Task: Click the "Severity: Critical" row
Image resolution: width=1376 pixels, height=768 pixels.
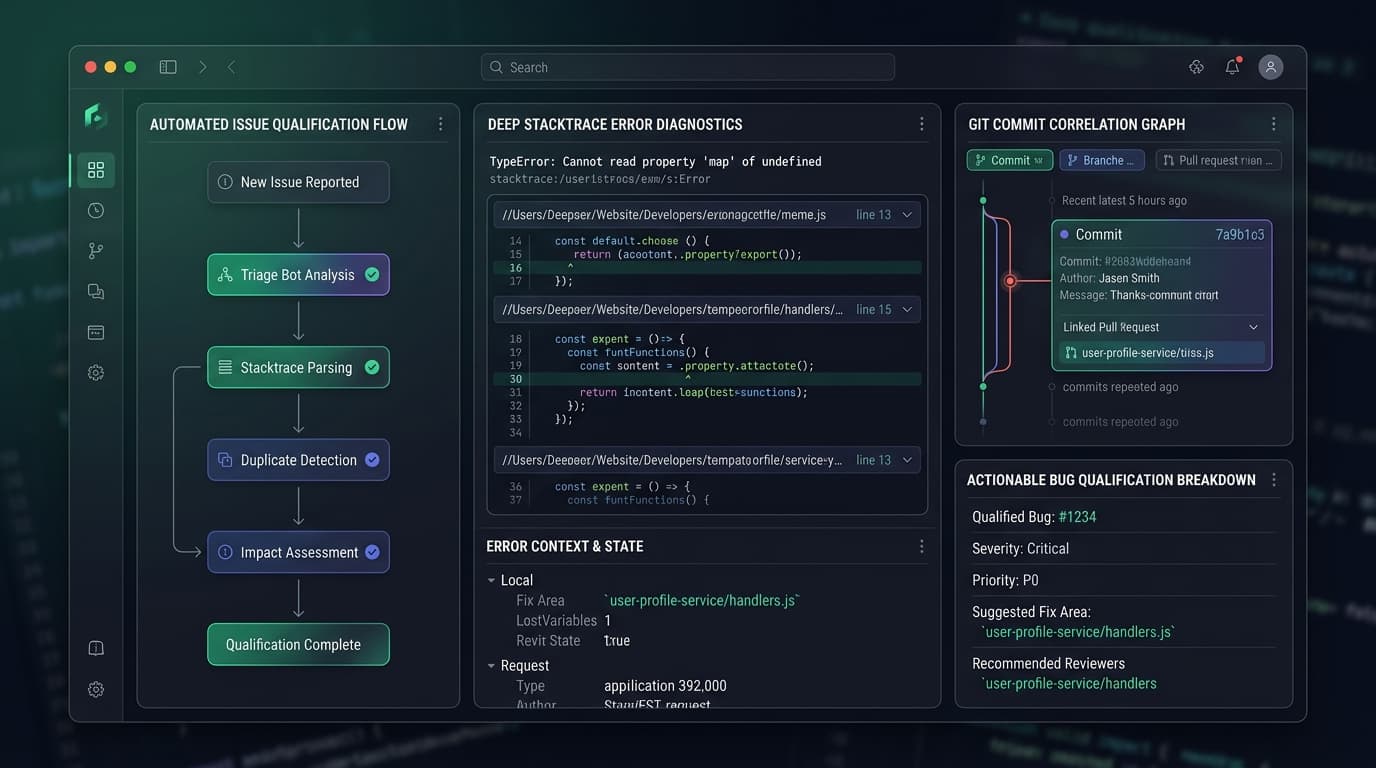Action: pyautogui.click(x=1125, y=548)
